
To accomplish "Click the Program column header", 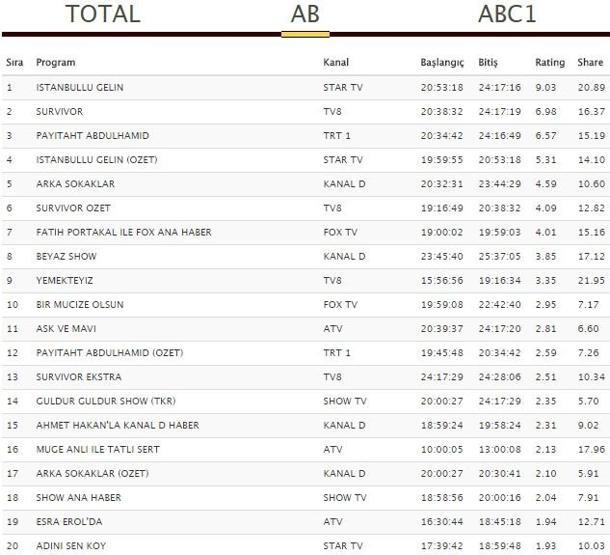I will pos(56,63).
